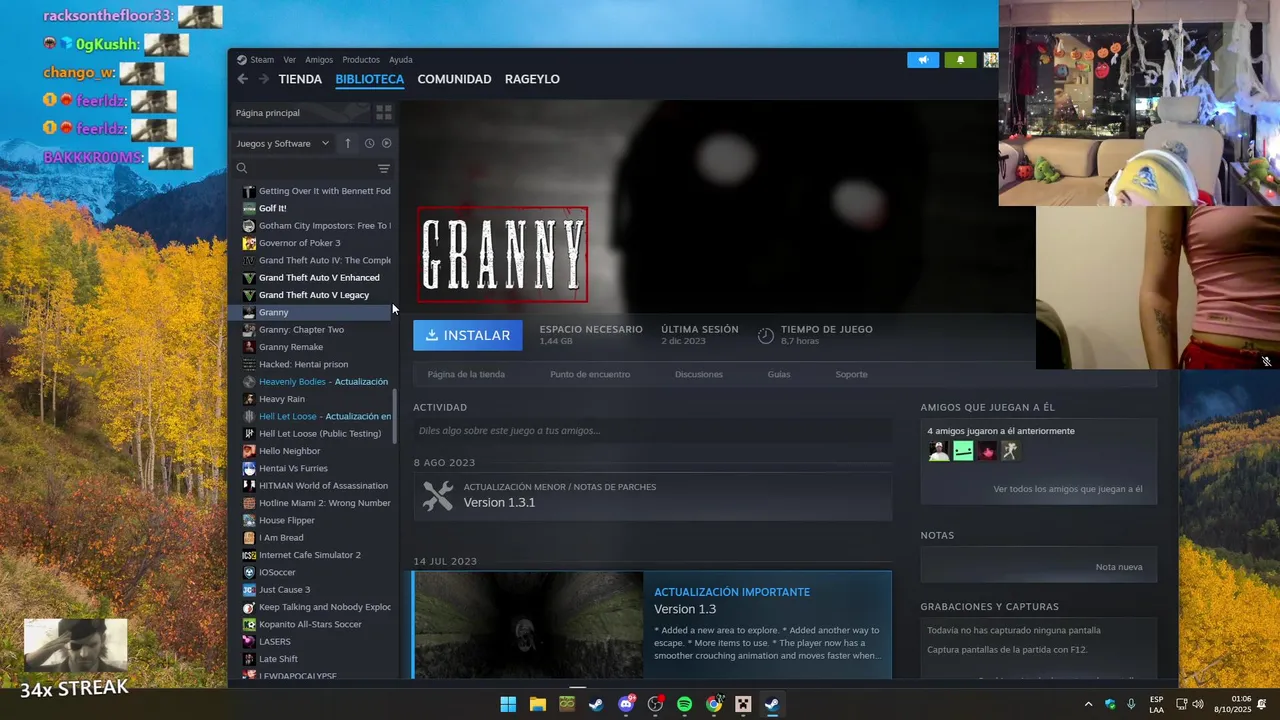Select Internet Cafe Simulator 2
The width and height of the screenshot is (1280, 720).
(316, 555)
